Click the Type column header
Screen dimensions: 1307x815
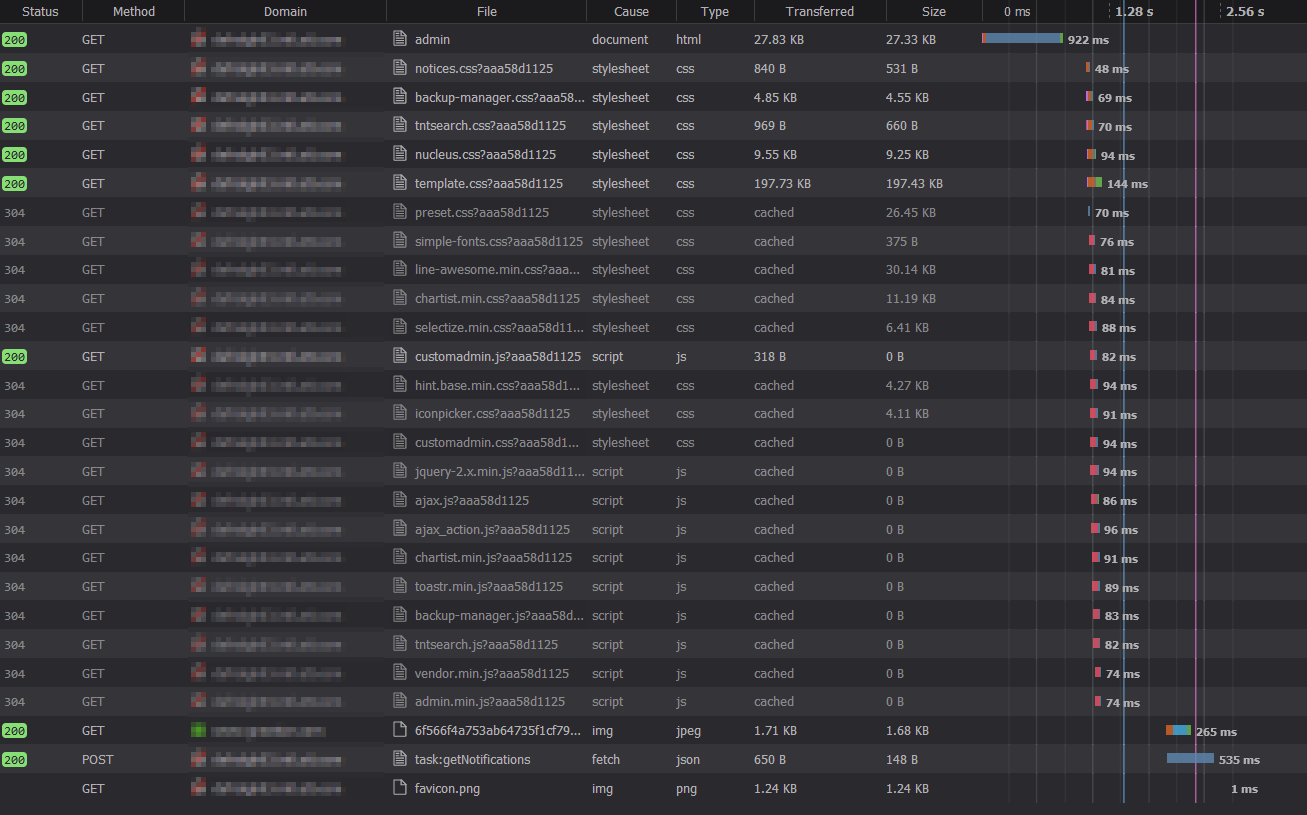point(715,11)
